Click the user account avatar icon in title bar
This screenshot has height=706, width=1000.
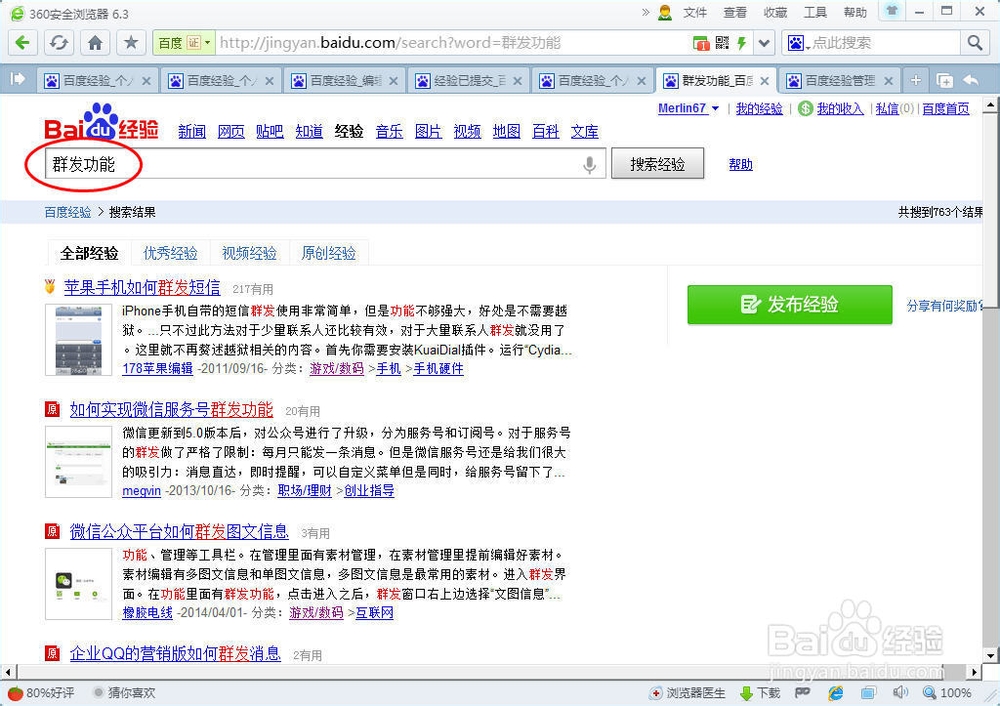(x=665, y=13)
